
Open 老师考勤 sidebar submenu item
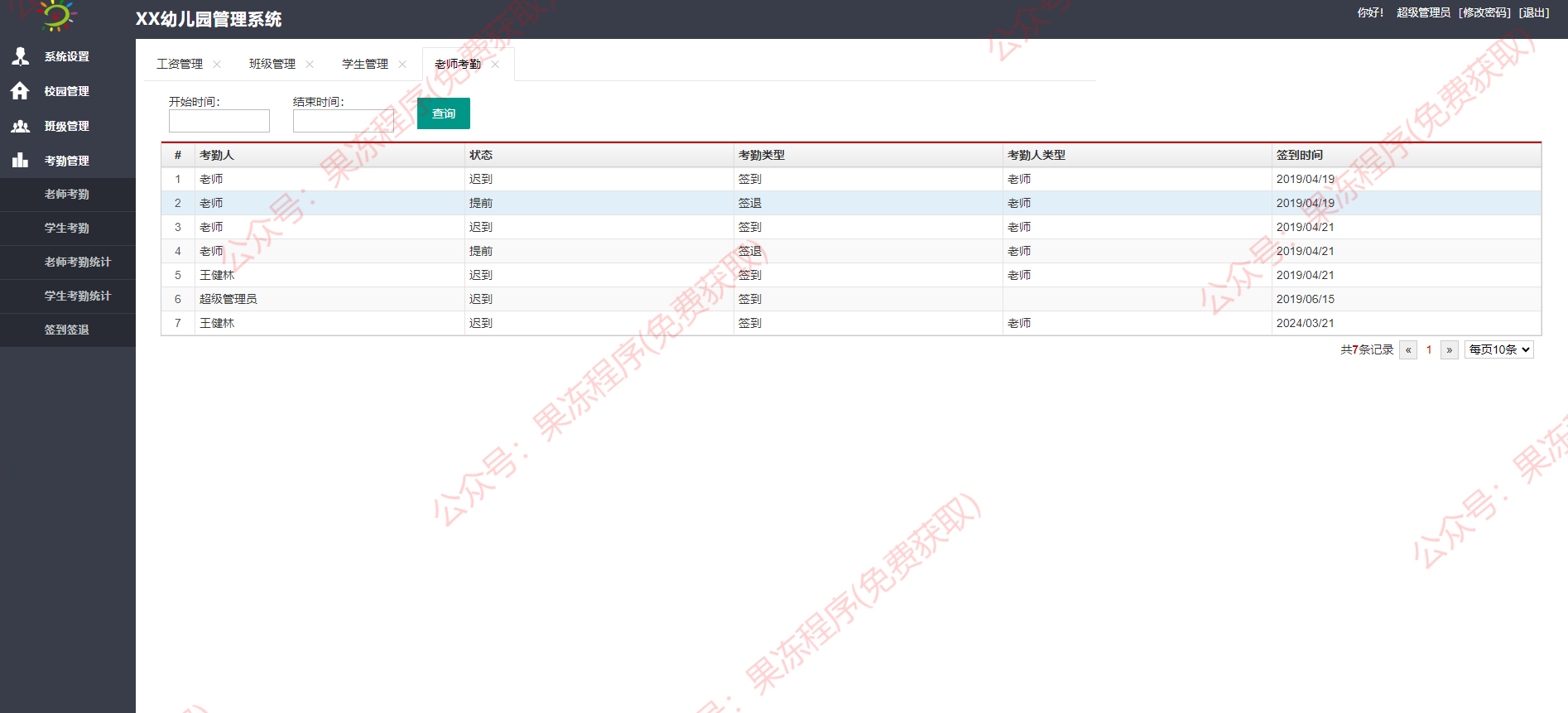(x=67, y=195)
